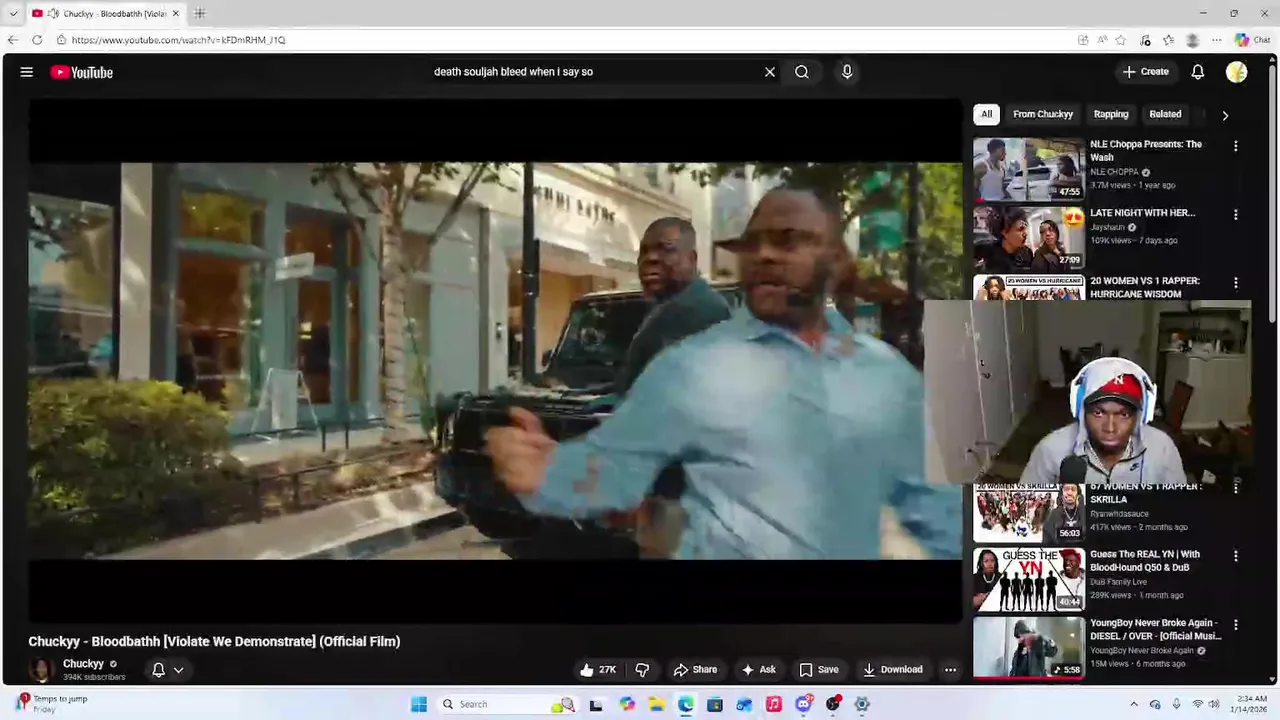Image resolution: width=1280 pixels, height=720 pixels.
Task: Open Copilot Chat in Edge
Action: [x=1252, y=40]
